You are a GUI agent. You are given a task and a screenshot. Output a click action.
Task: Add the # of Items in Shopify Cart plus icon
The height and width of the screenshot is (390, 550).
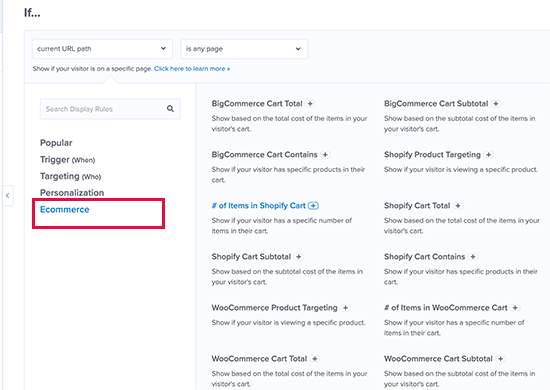(x=313, y=206)
